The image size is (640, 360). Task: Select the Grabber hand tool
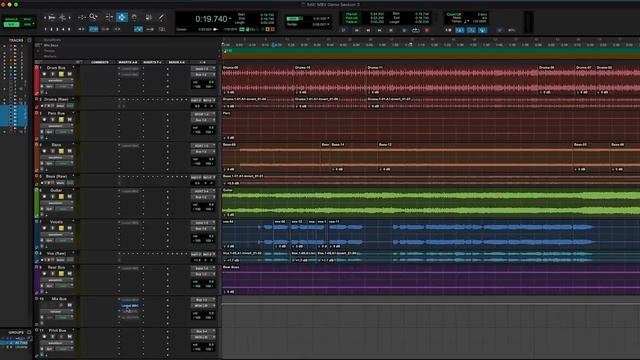click(x=134, y=17)
